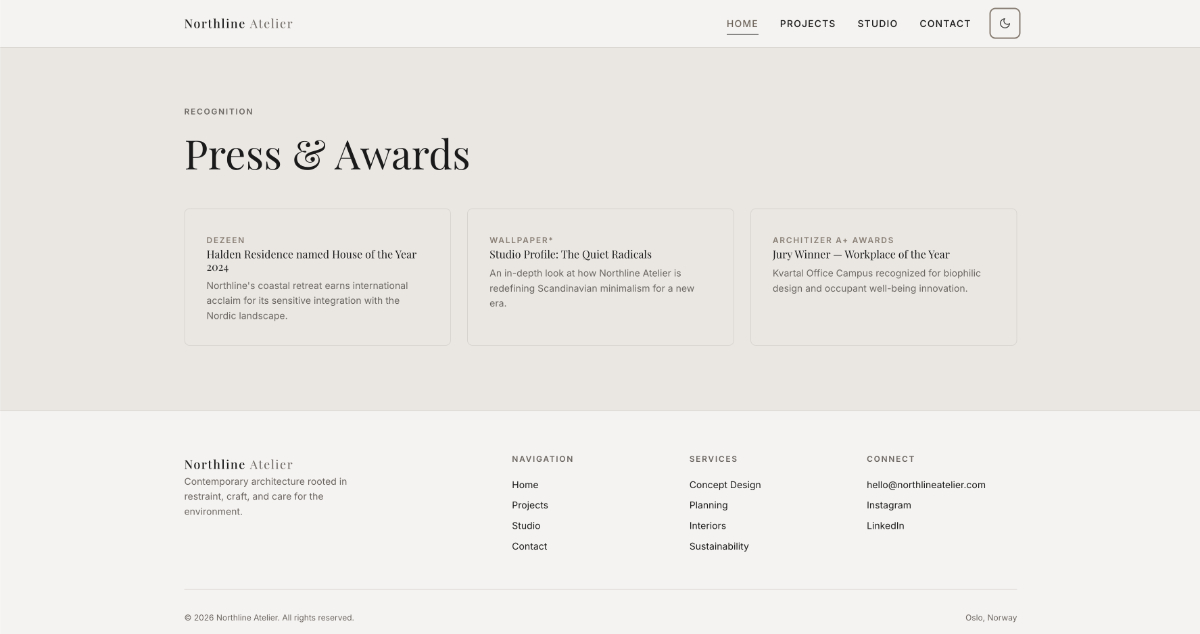
Task: Select CONTACT in the navigation bar
Action: 944,23
